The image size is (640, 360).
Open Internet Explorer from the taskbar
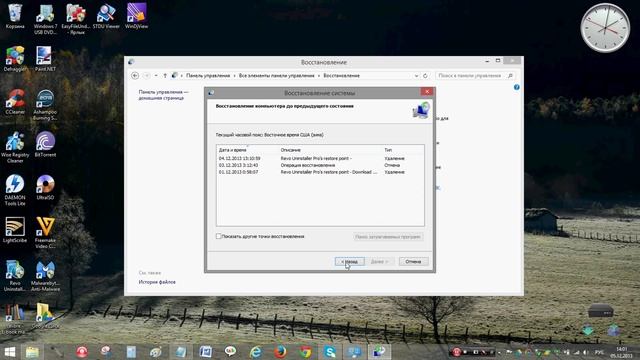point(256,352)
